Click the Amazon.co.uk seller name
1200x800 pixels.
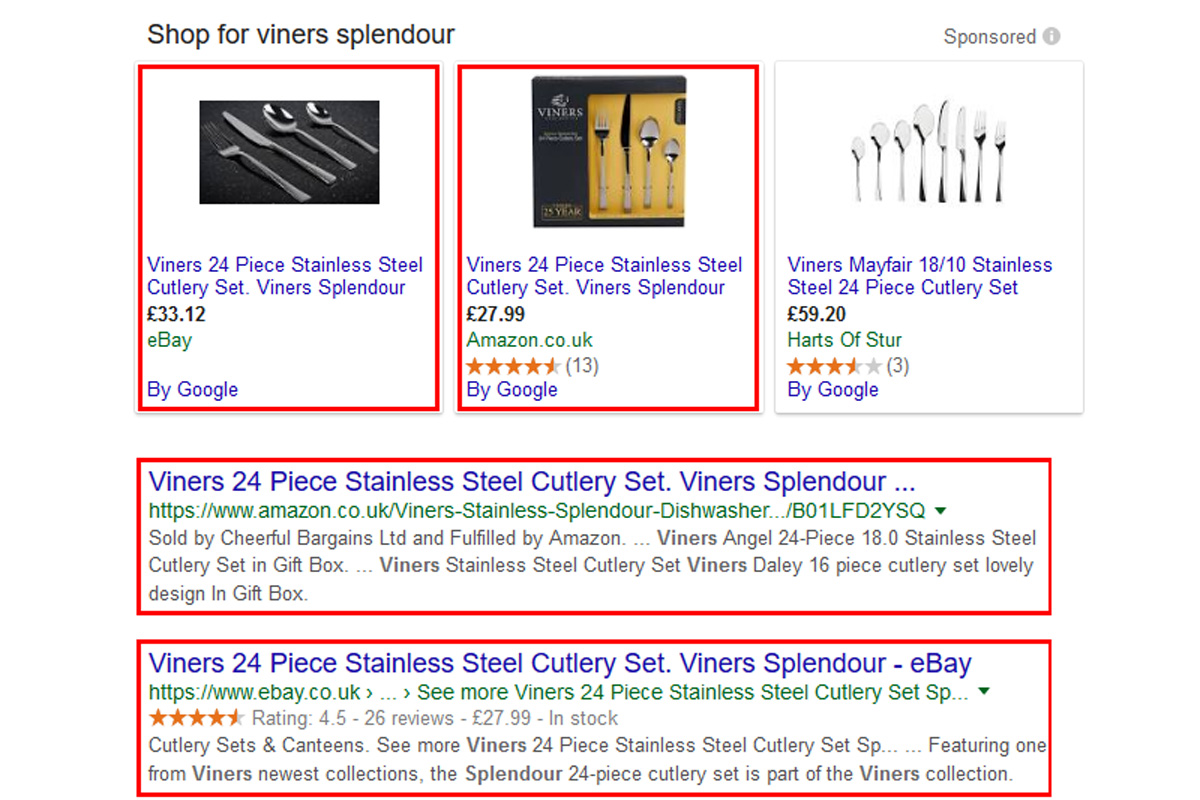529,340
